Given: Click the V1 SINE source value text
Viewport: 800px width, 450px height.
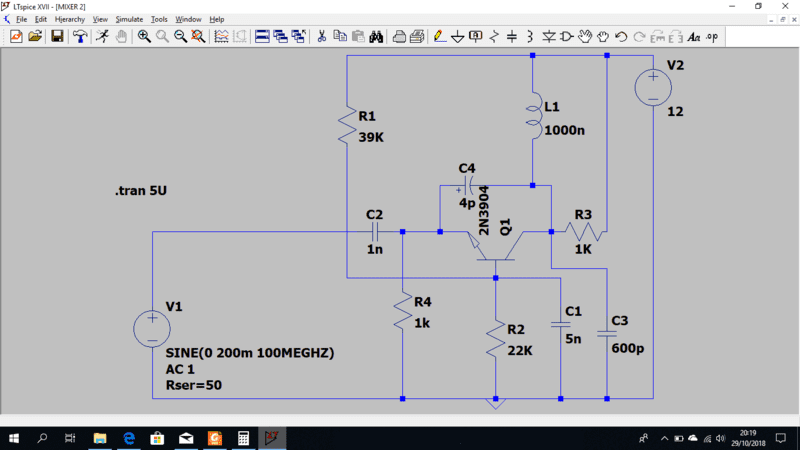Looking at the screenshot, I should pyautogui.click(x=249, y=354).
